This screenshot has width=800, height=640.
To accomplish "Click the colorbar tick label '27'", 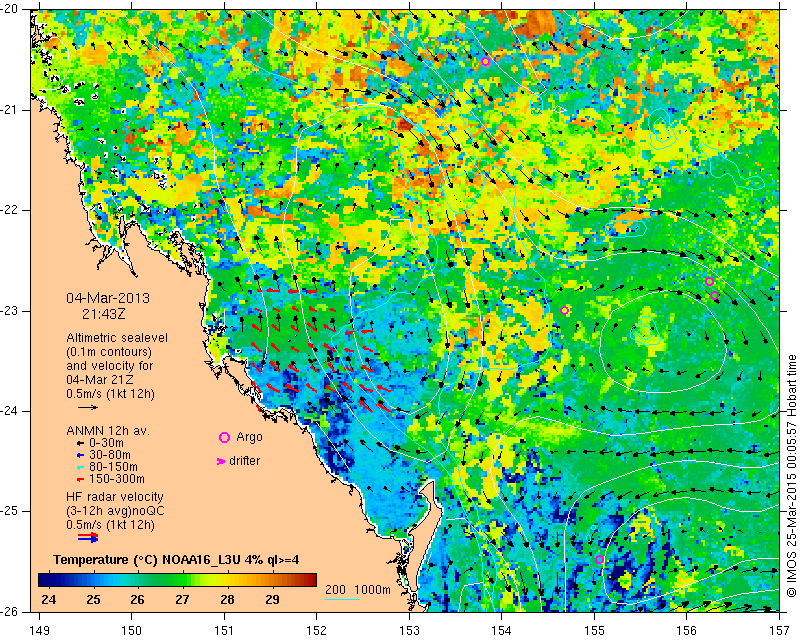I will 182,599.
